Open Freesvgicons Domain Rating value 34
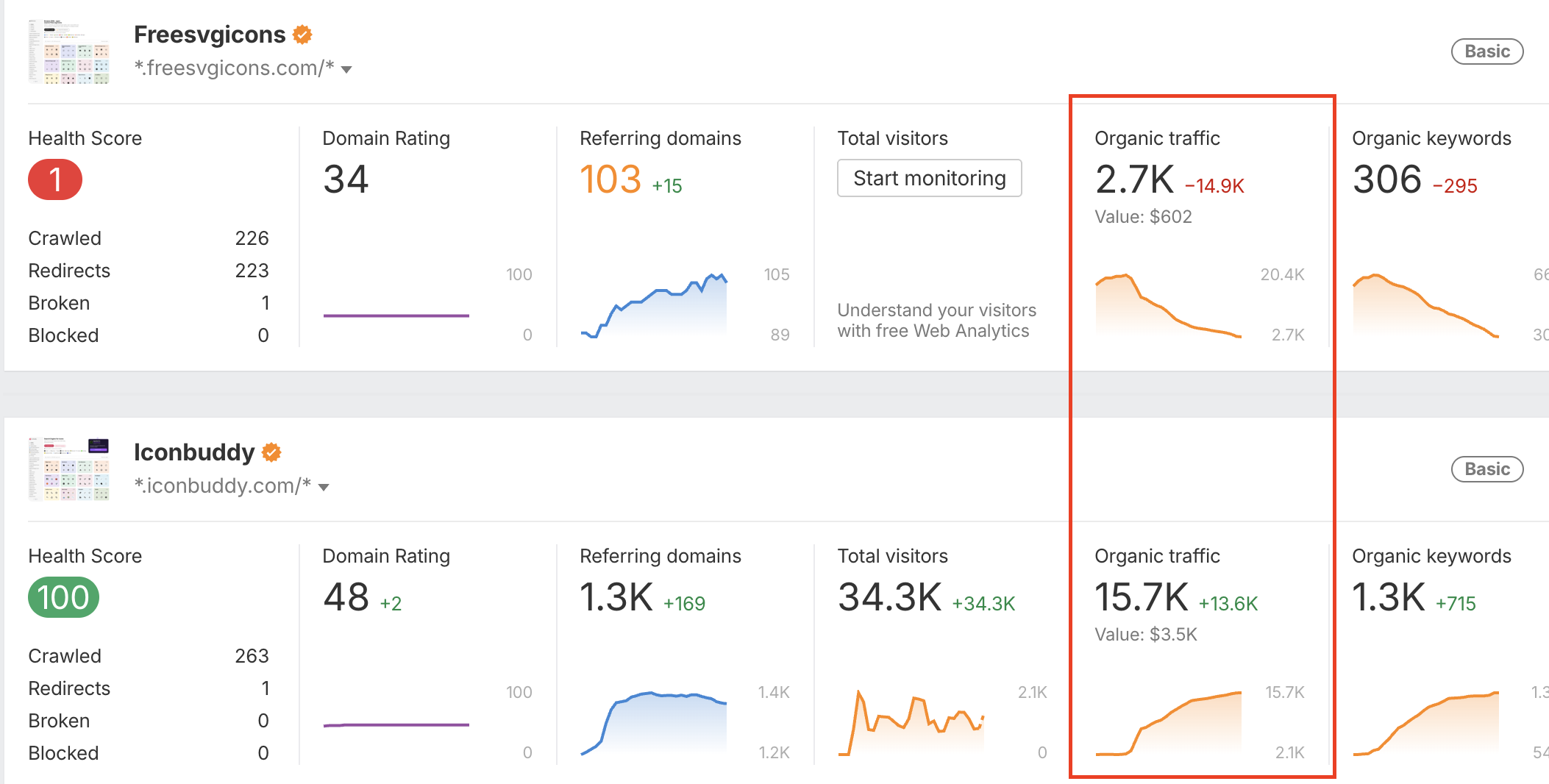 (x=346, y=179)
